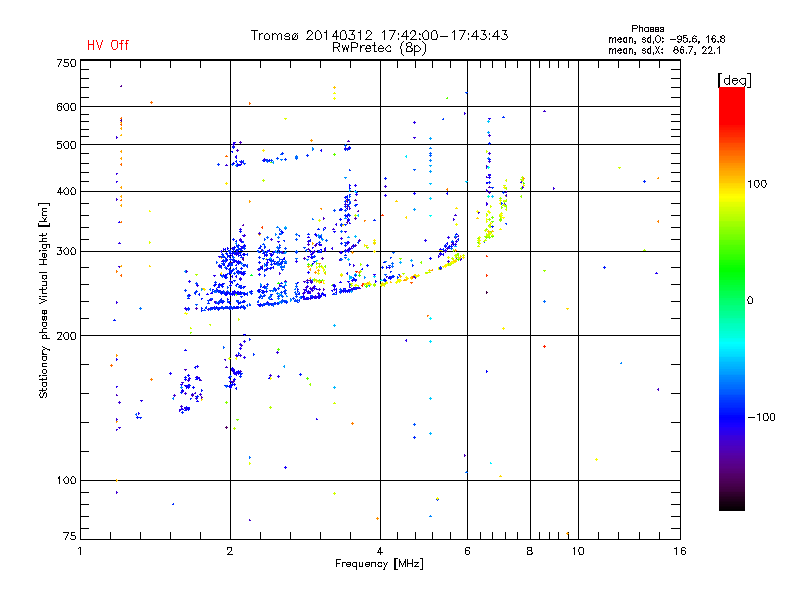800x600 pixels.
Task: Click the x-axis tick label '6'
Action: [467, 551]
